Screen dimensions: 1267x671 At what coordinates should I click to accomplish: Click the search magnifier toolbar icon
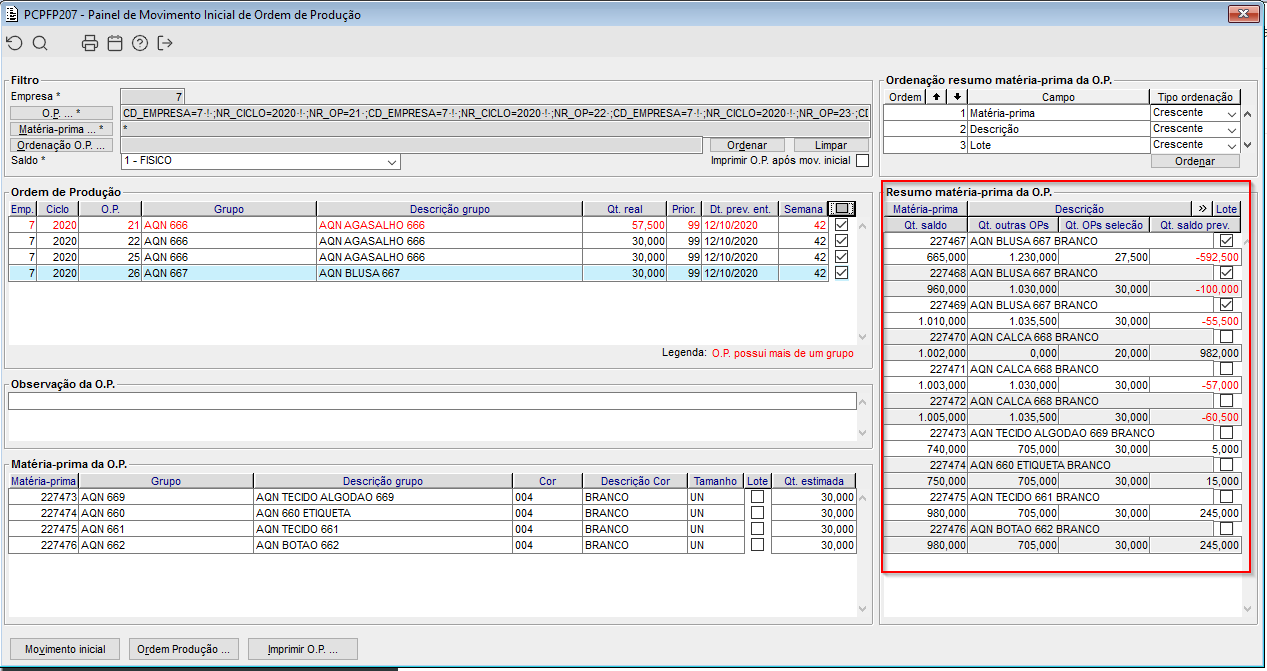click(40, 43)
